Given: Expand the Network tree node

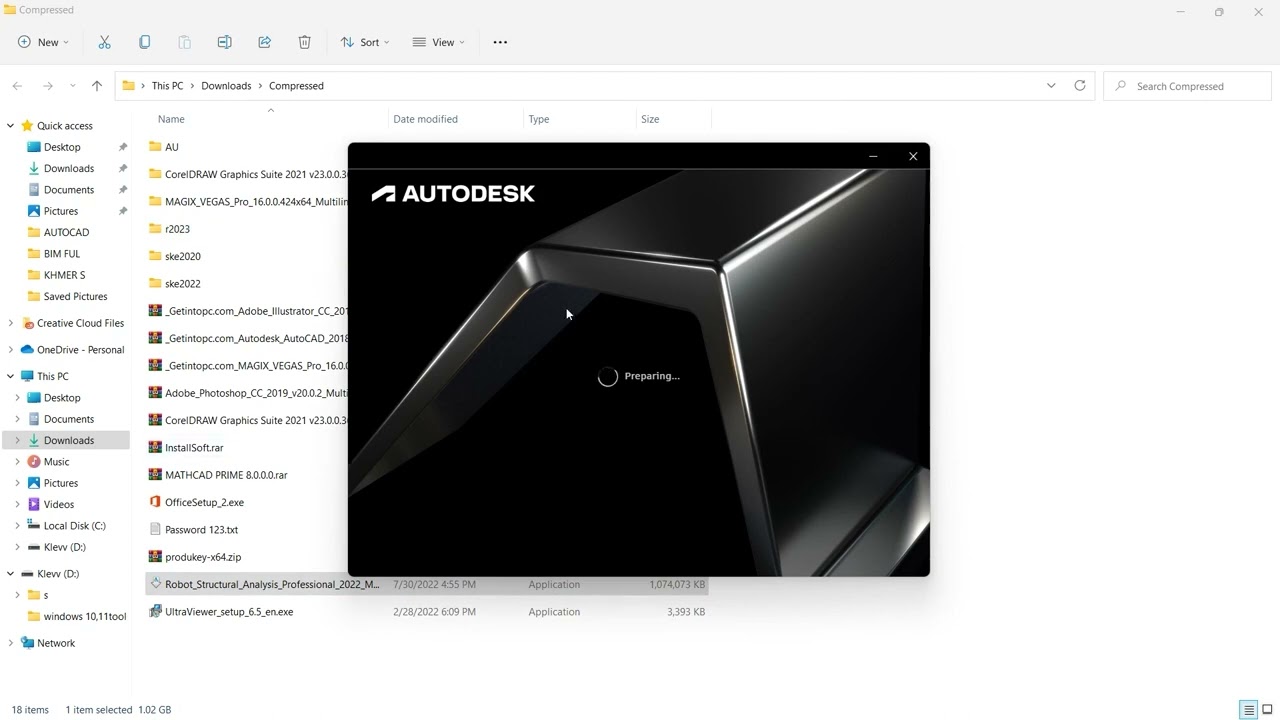Looking at the screenshot, I should tap(11, 643).
